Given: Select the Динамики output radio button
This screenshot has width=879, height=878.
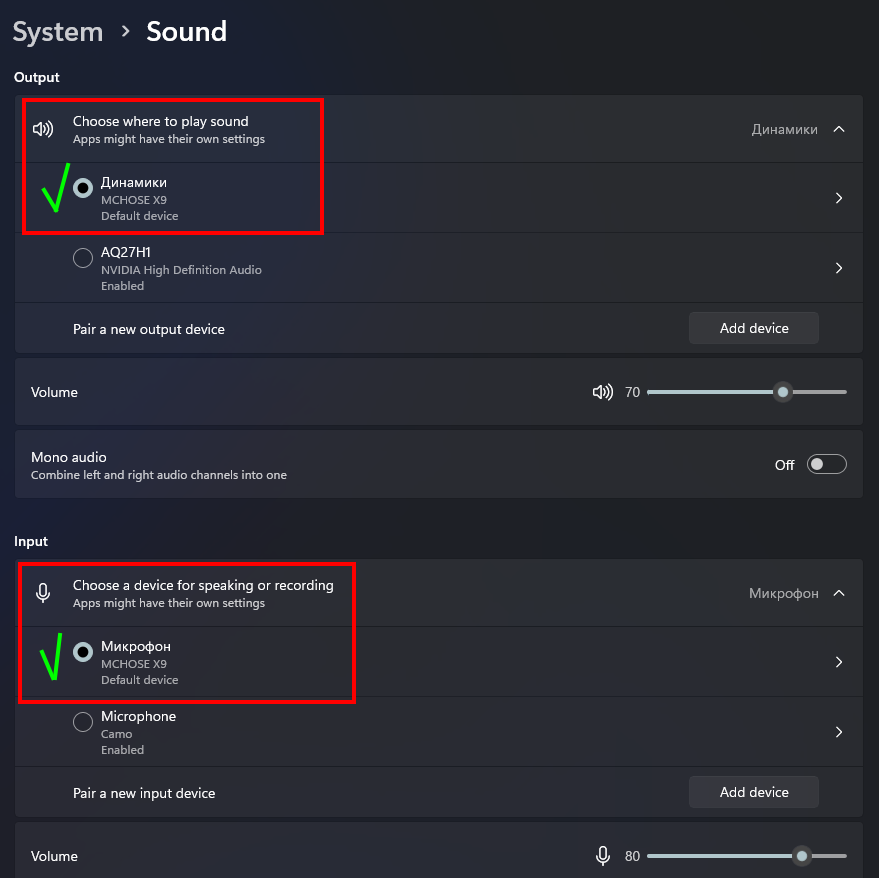Looking at the screenshot, I should point(83,188).
